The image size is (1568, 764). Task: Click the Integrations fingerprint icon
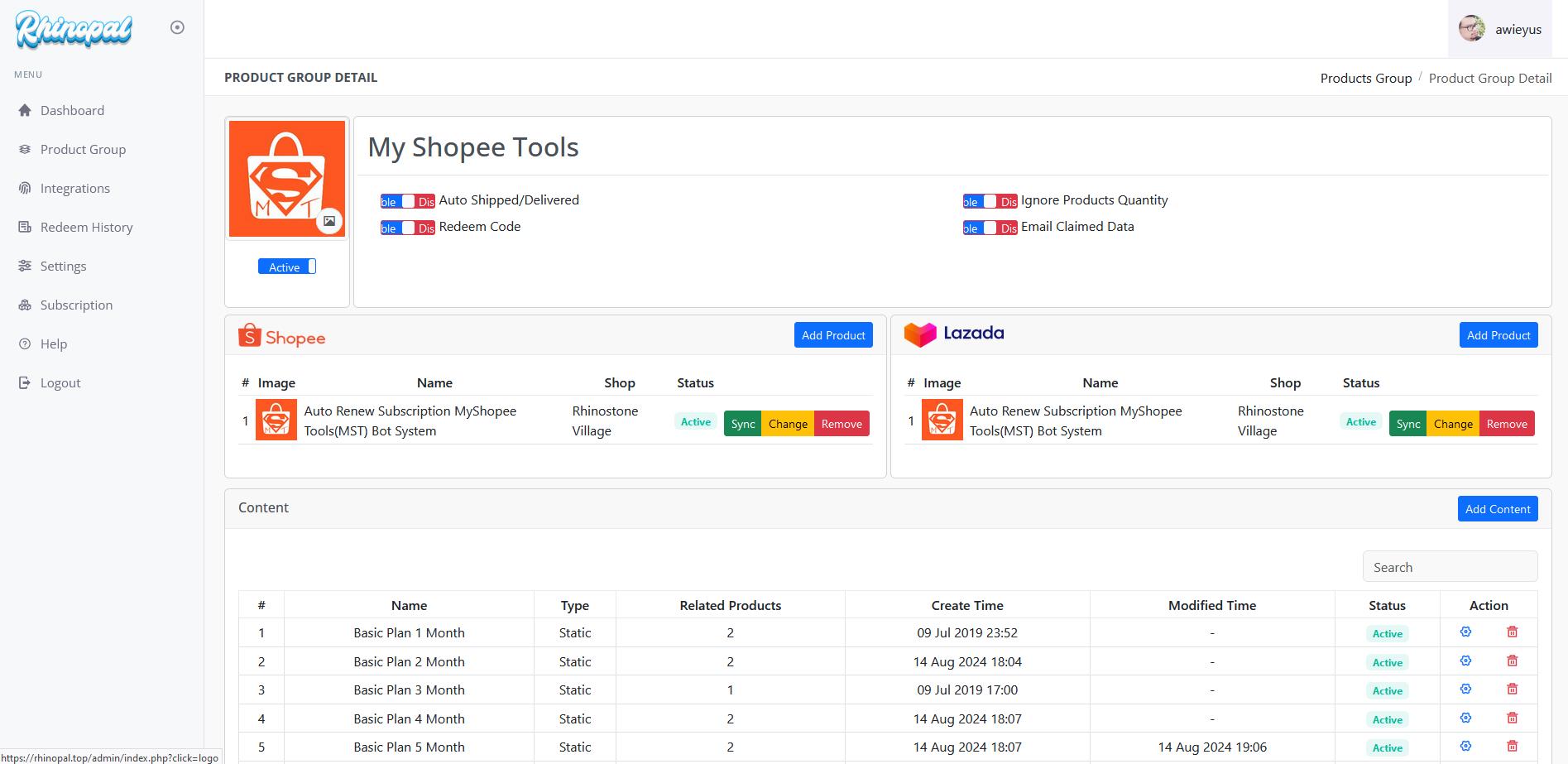tap(25, 188)
